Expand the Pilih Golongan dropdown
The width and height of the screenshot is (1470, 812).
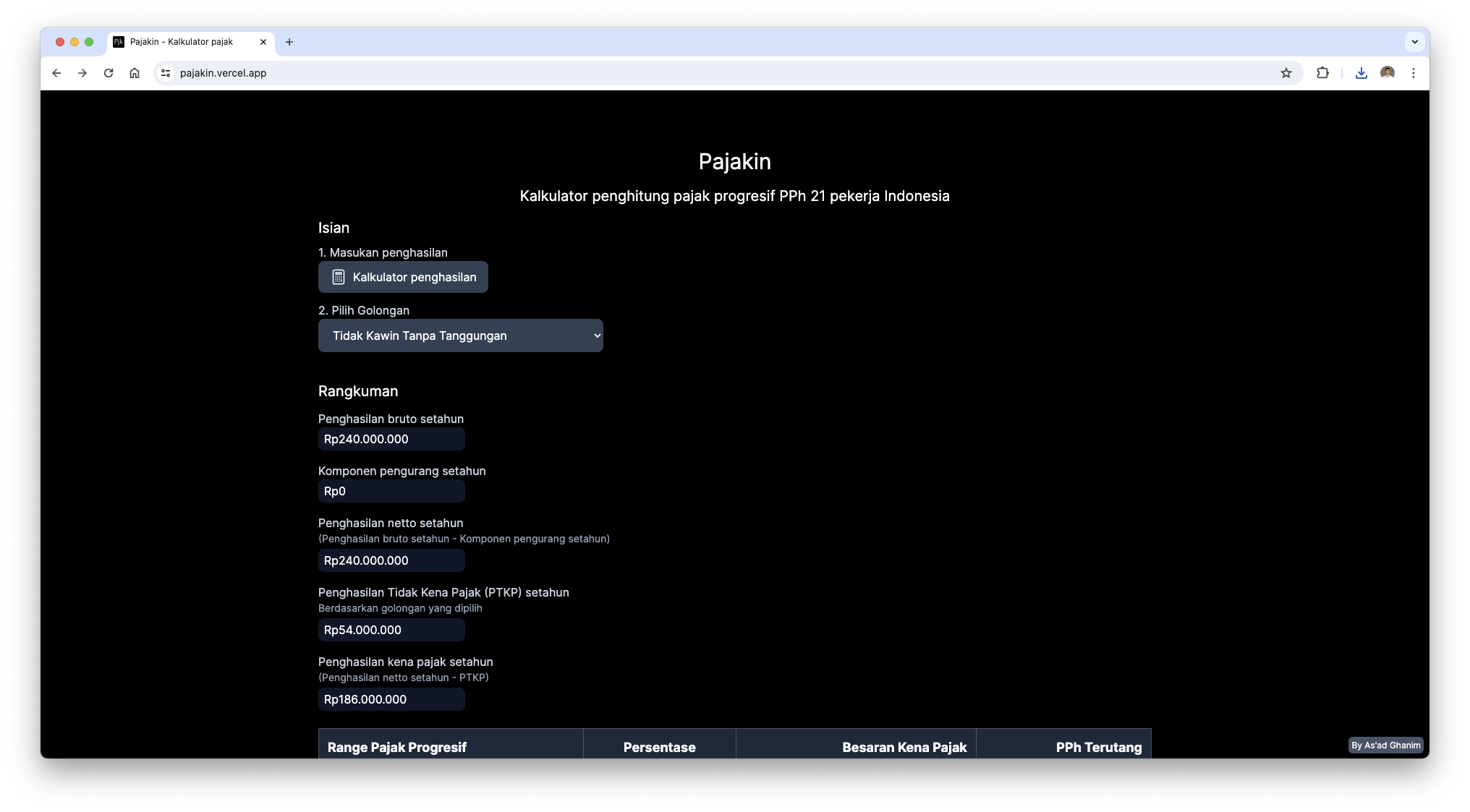tap(460, 336)
